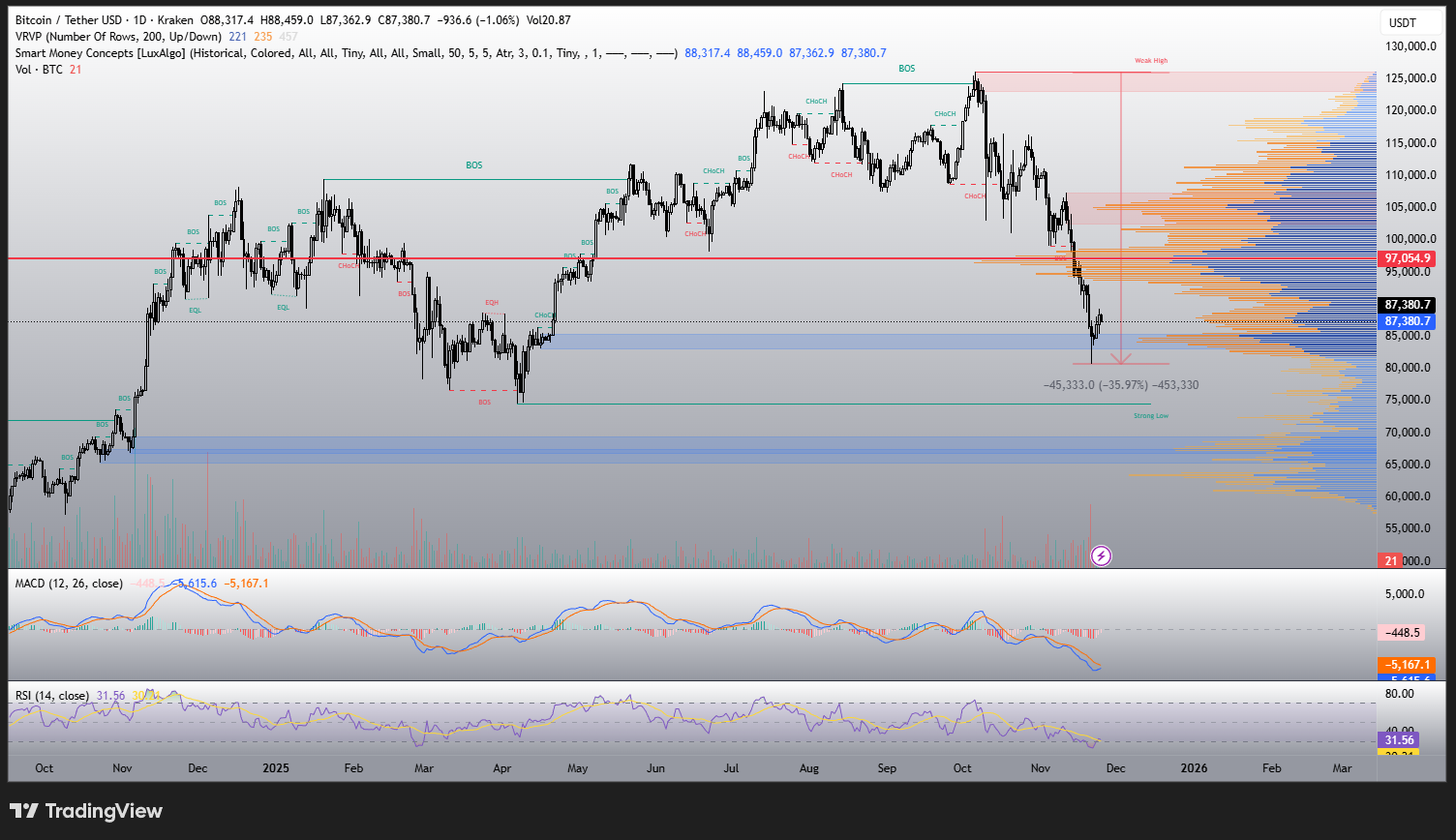Select the RSI (14, close) legend
Screen dimensions: 1456x840
click(x=52, y=696)
